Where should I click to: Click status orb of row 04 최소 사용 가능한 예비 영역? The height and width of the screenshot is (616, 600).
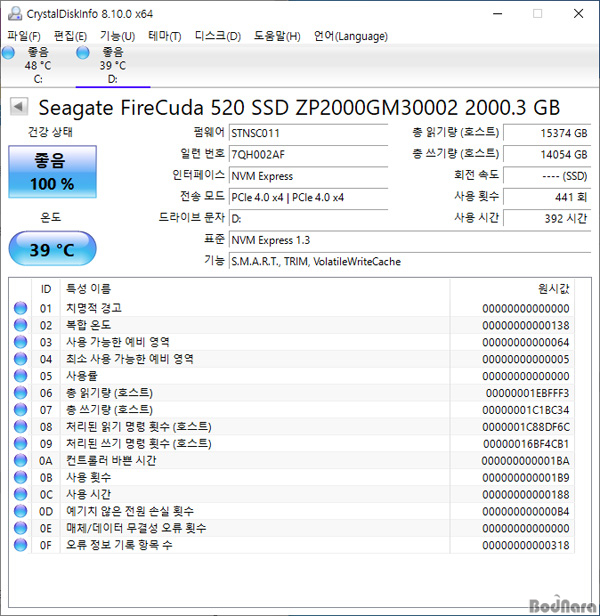(x=20, y=359)
